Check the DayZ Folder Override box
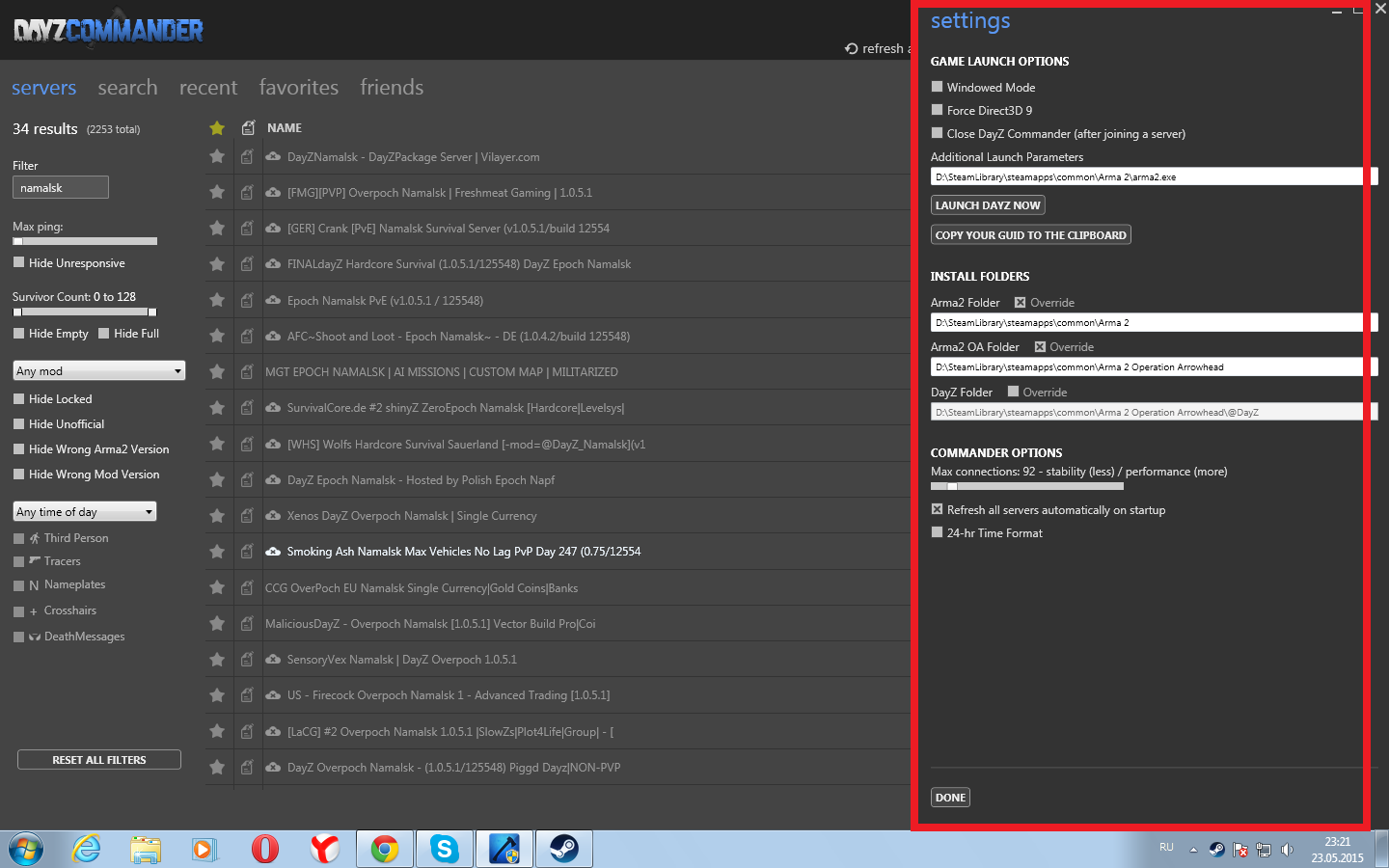Viewport: 1389px width, 868px height. [x=1013, y=392]
